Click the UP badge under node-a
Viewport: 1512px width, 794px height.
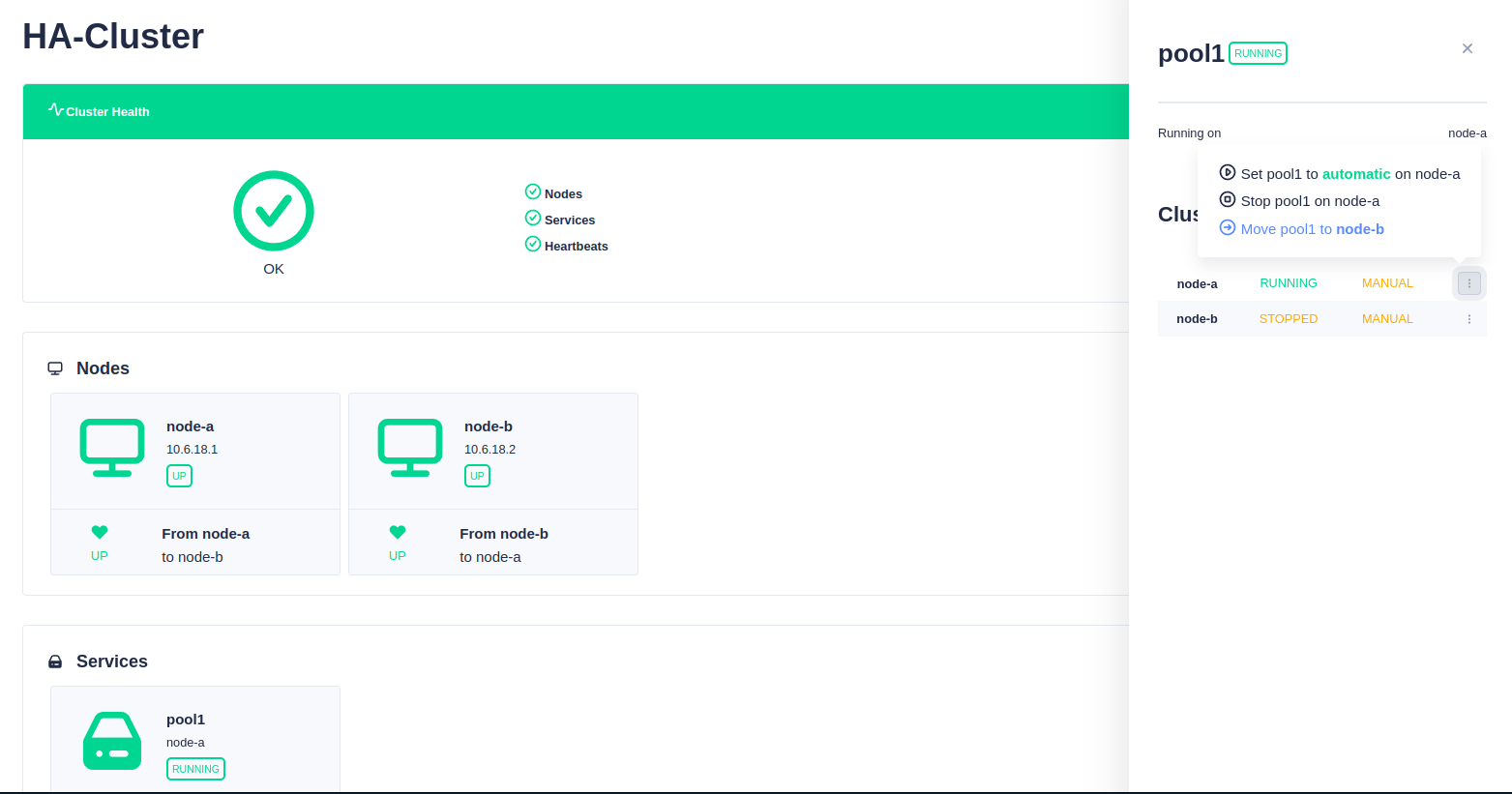[x=179, y=476]
